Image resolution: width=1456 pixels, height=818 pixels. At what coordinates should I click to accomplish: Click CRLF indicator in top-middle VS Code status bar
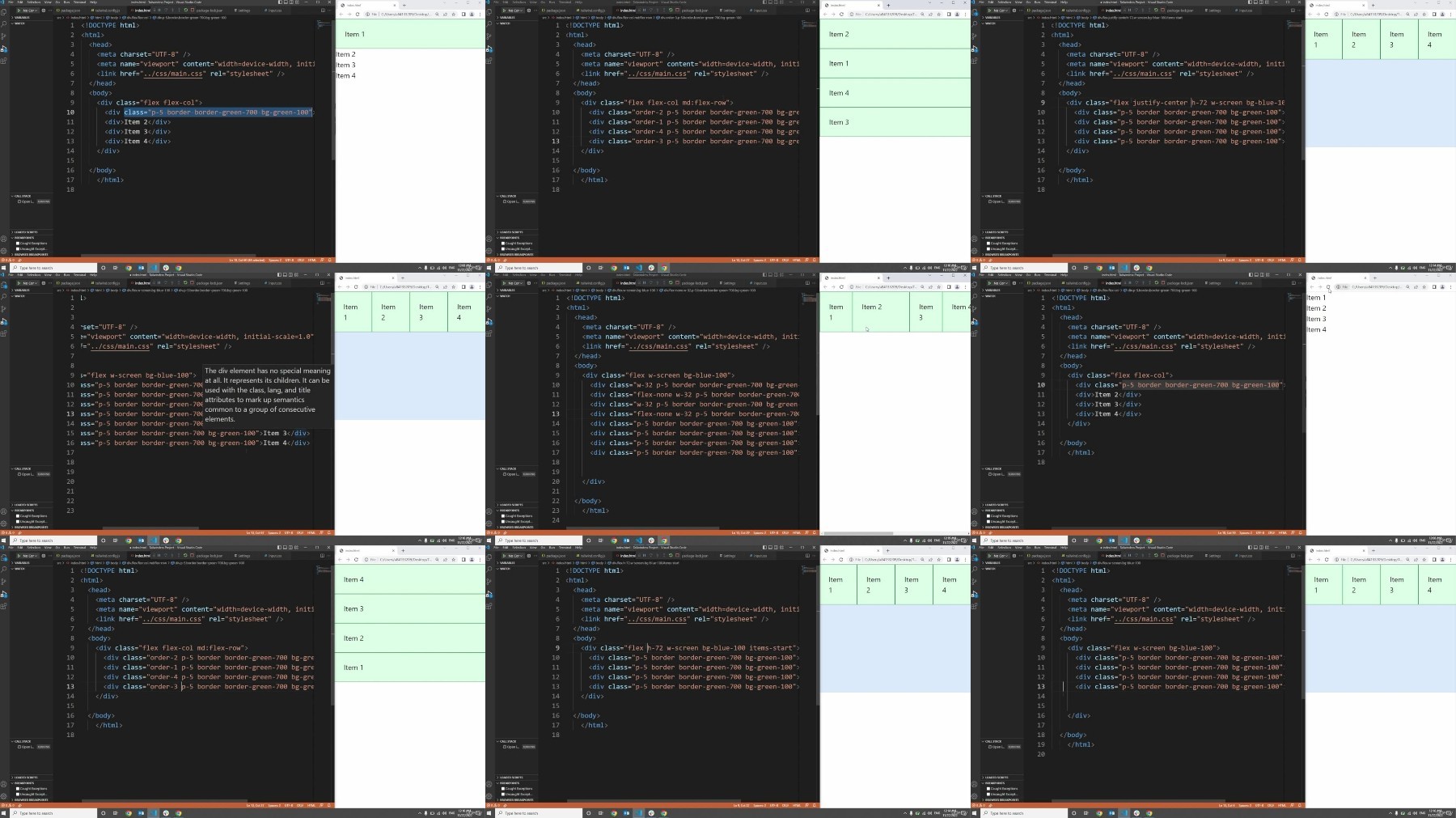(785, 260)
